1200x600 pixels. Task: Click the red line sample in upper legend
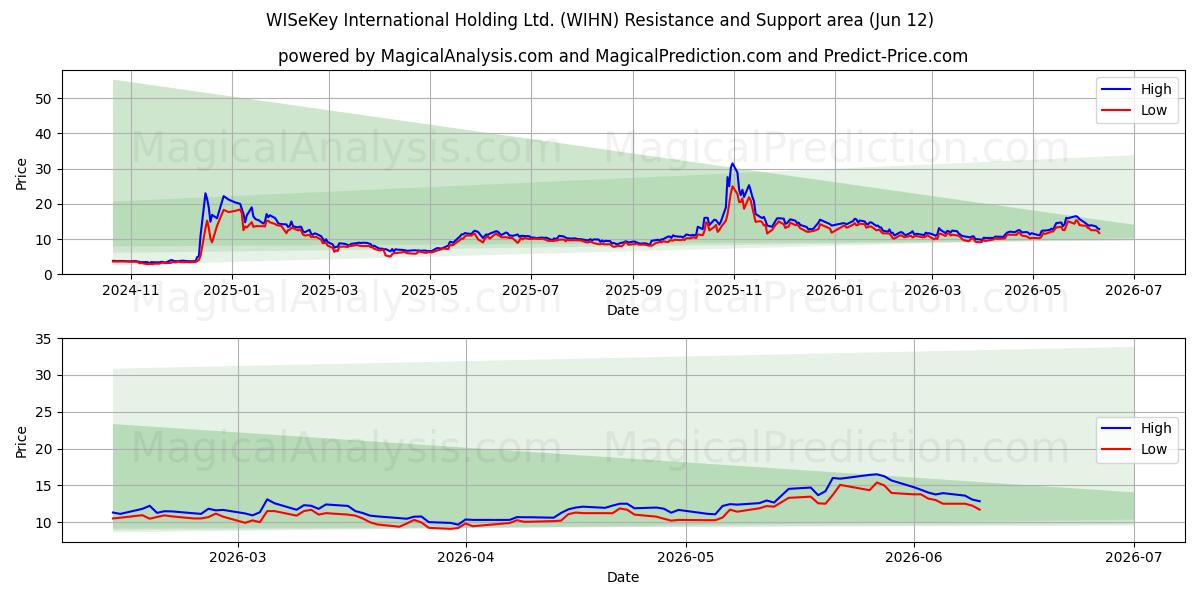click(1115, 111)
